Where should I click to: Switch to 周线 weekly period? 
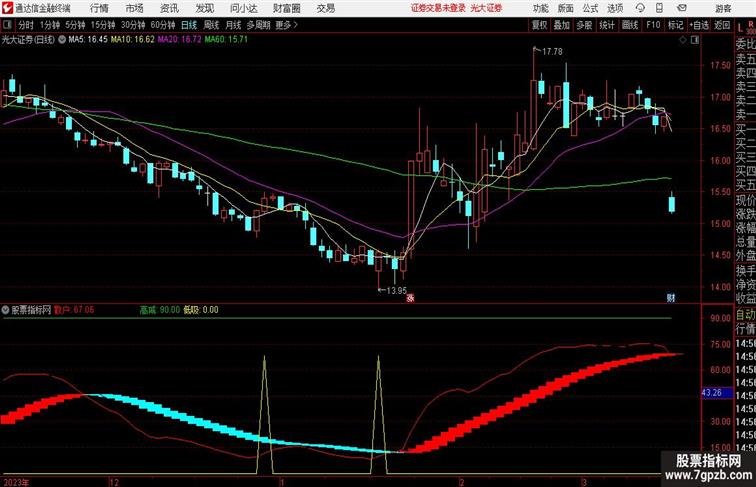coord(211,25)
